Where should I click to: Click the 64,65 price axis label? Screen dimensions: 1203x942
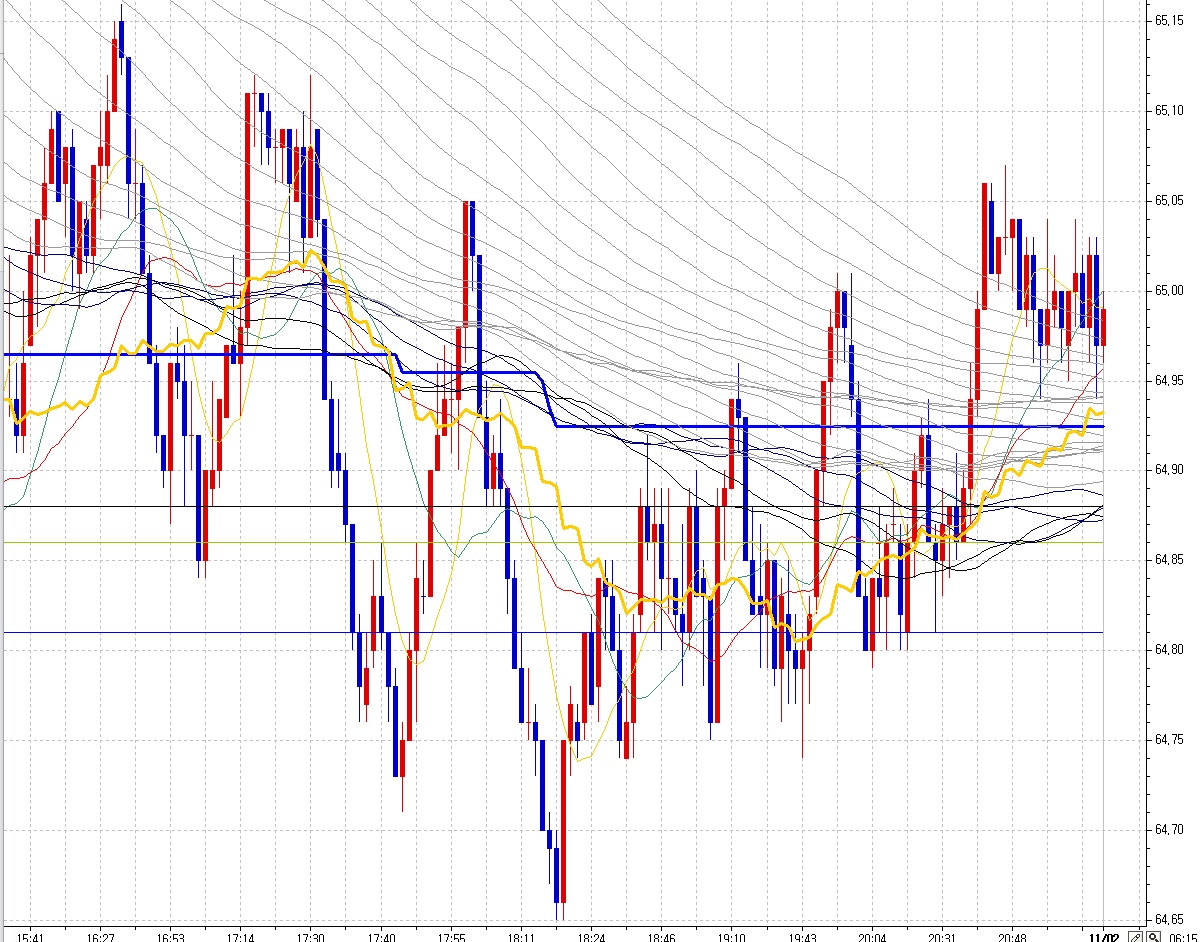pyautogui.click(x=1168, y=919)
